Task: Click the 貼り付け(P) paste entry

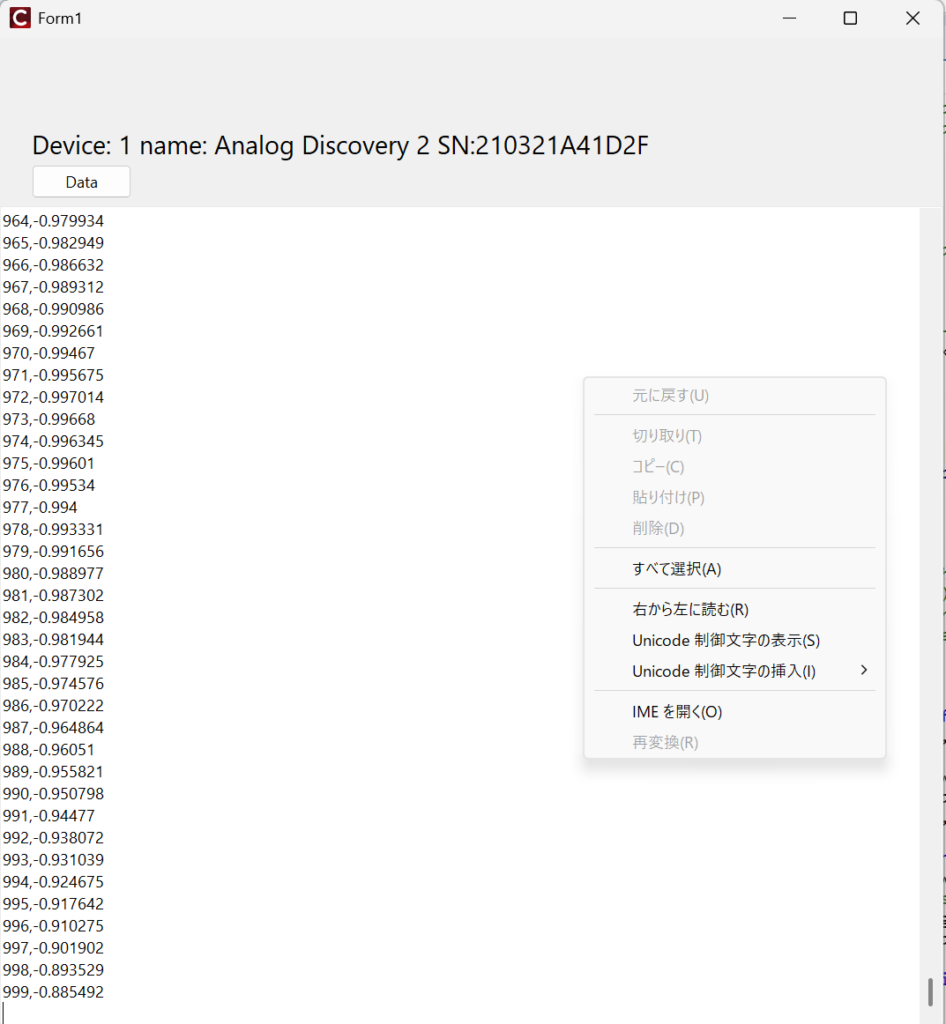Action: pos(668,498)
